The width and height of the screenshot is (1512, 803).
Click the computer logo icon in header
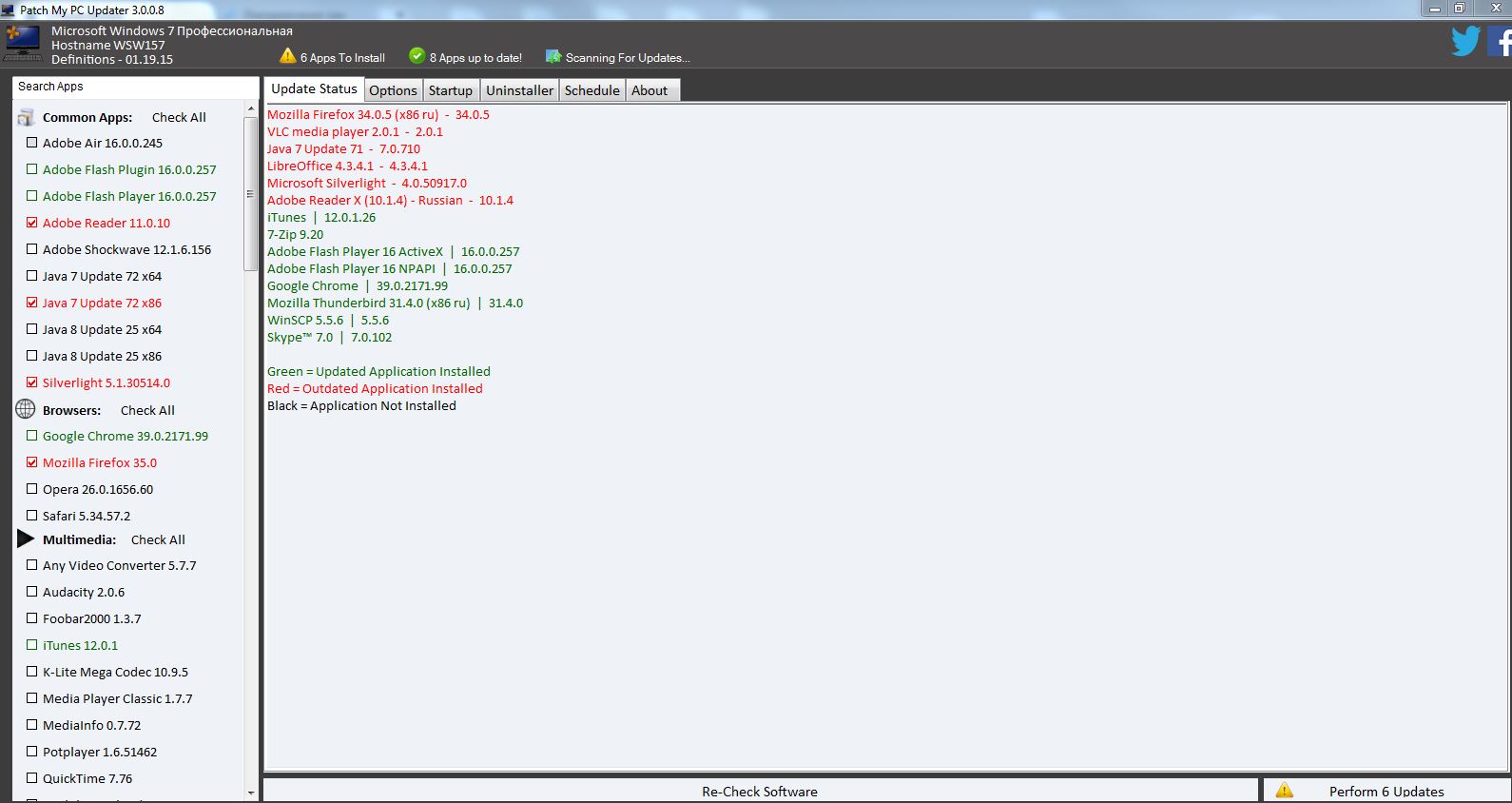tap(23, 44)
